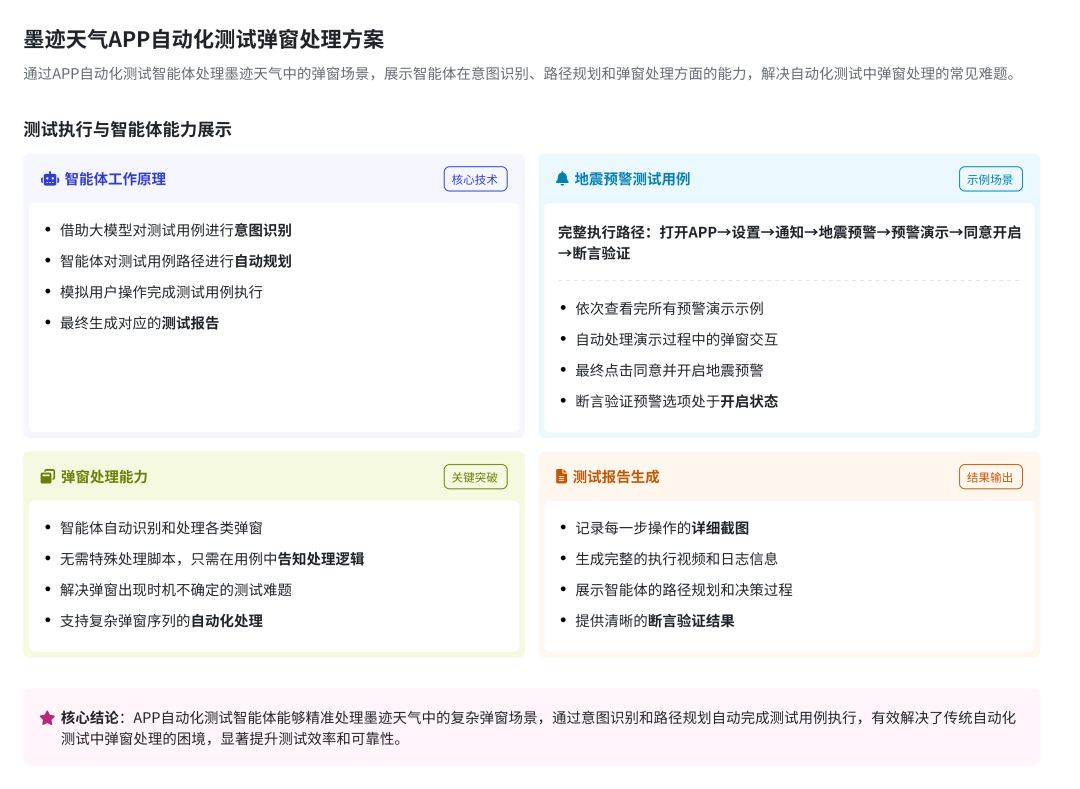Click the section heading 测试执行与智能体能力展示
This screenshot has width=1080, height=789.
tap(125, 130)
